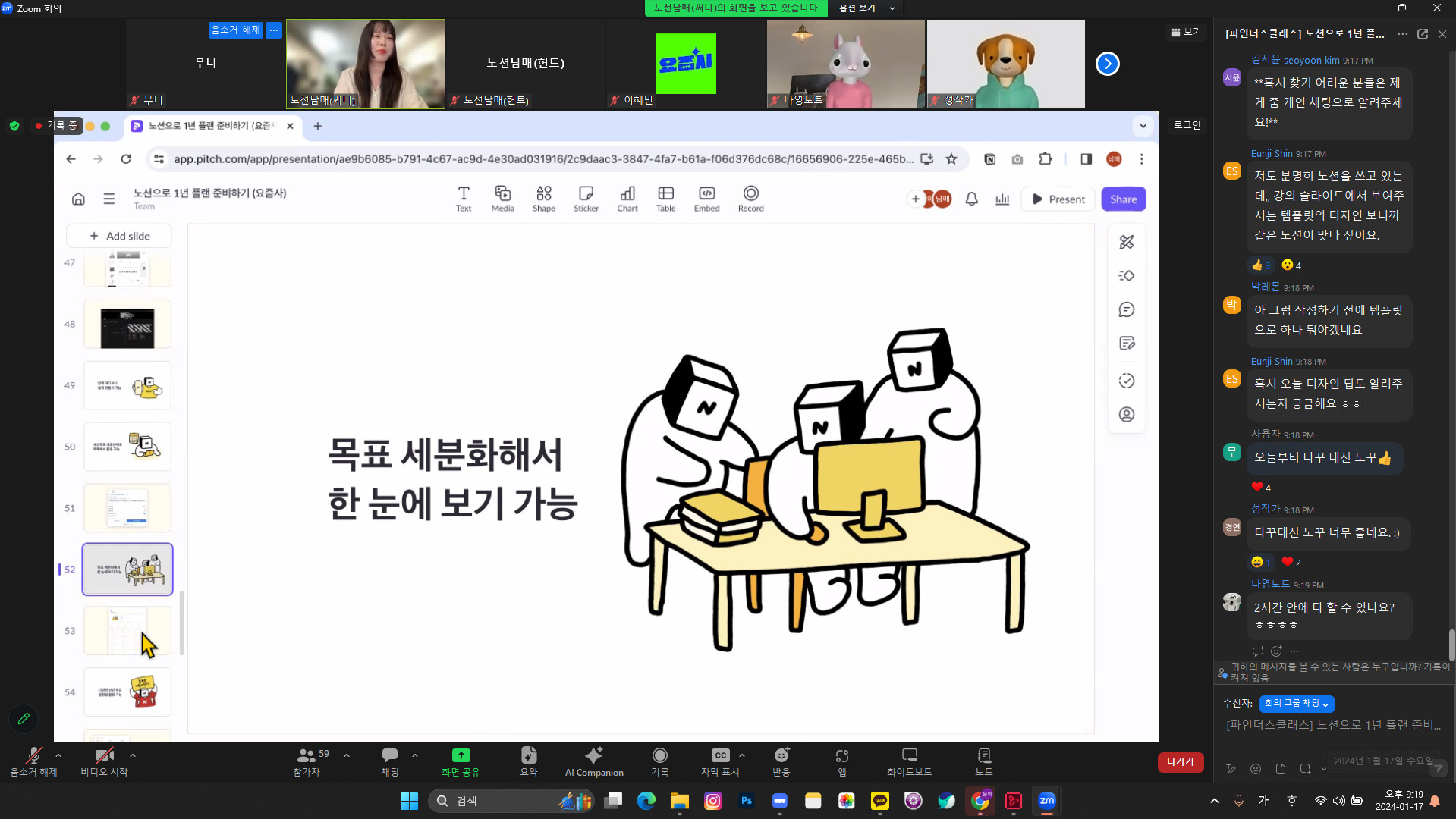Insert a Table from toolbar
The image size is (1456, 819).
[x=665, y=199]
